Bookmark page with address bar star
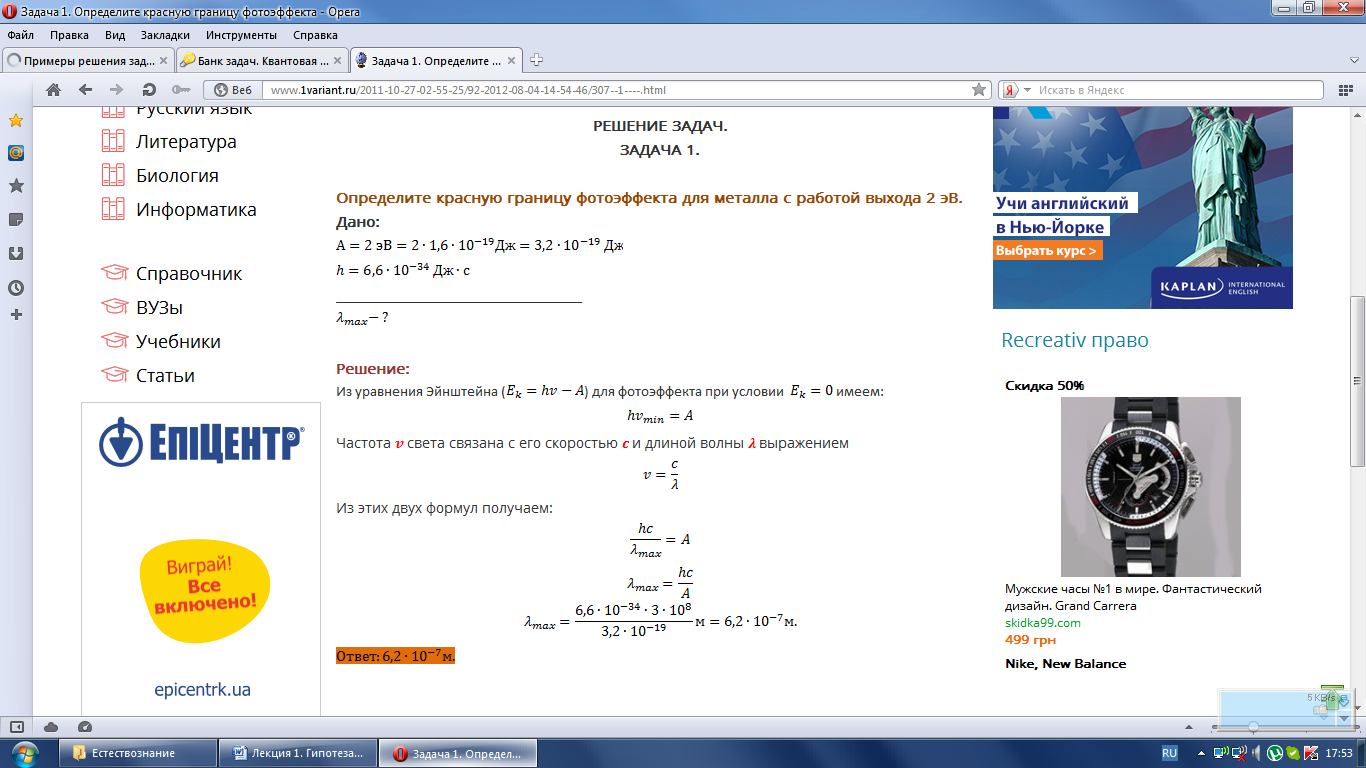 click(979, 90)
